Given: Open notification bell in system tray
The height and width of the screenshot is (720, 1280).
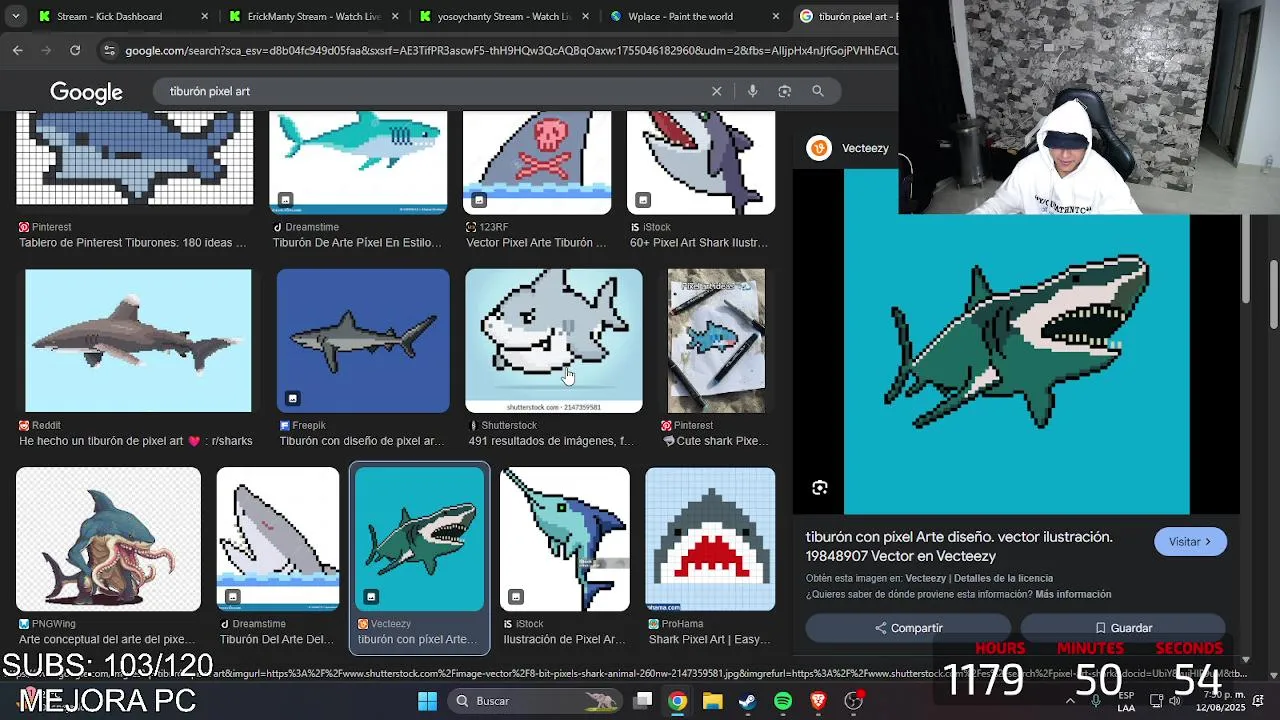Looking at the screenshot, I should pyautogui.click(x=1259, y=701).
